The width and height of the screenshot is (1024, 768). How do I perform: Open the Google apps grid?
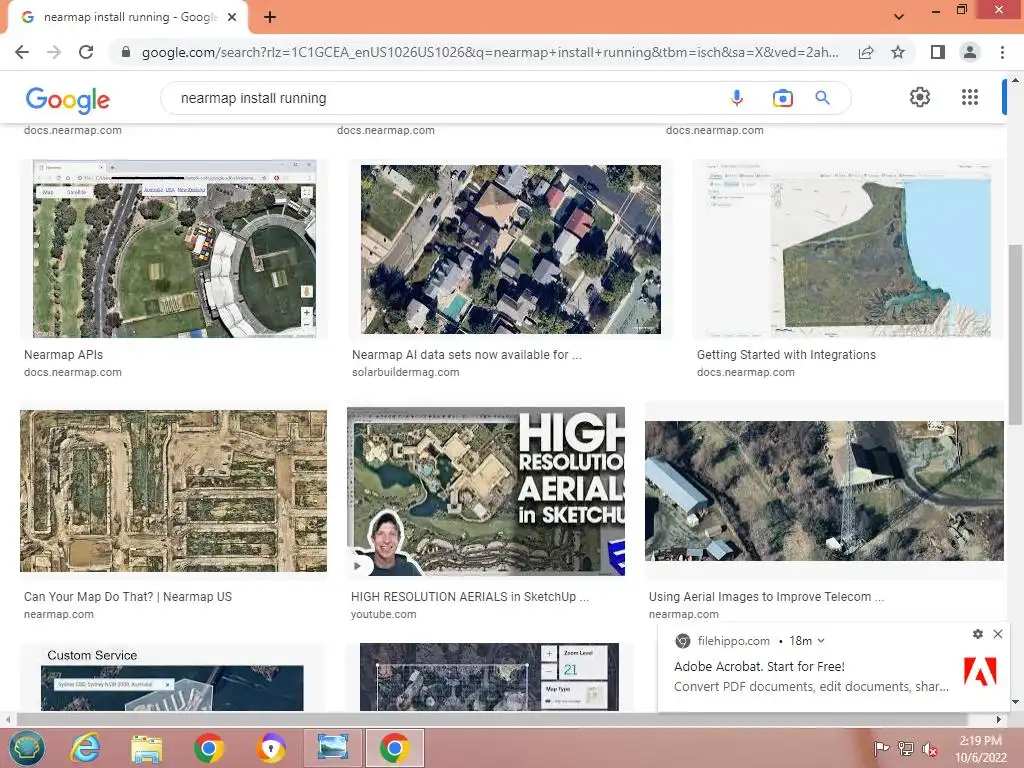pos(970,97)
